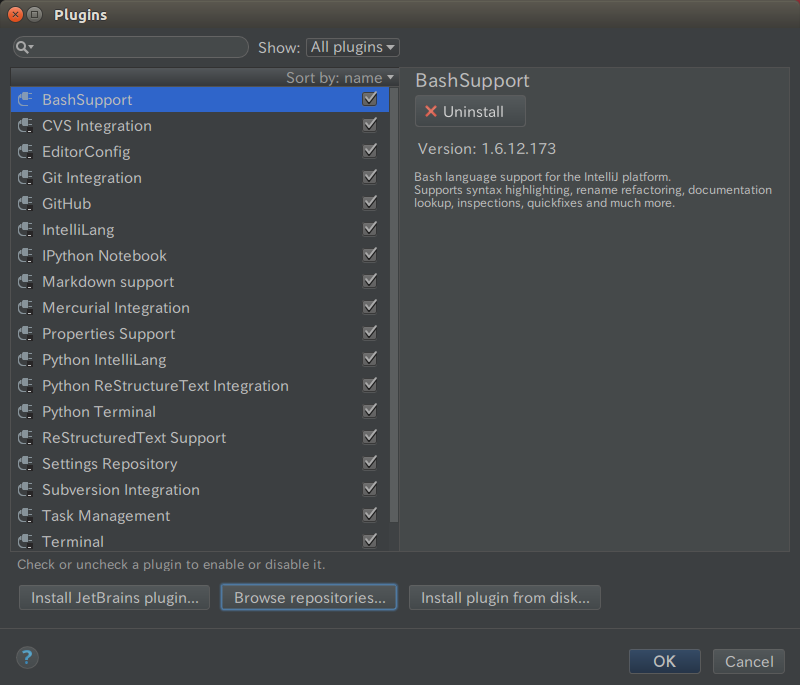800x685 pixels.
Task: Click the Python Terminal plugin icon
Action: [26, 412]
